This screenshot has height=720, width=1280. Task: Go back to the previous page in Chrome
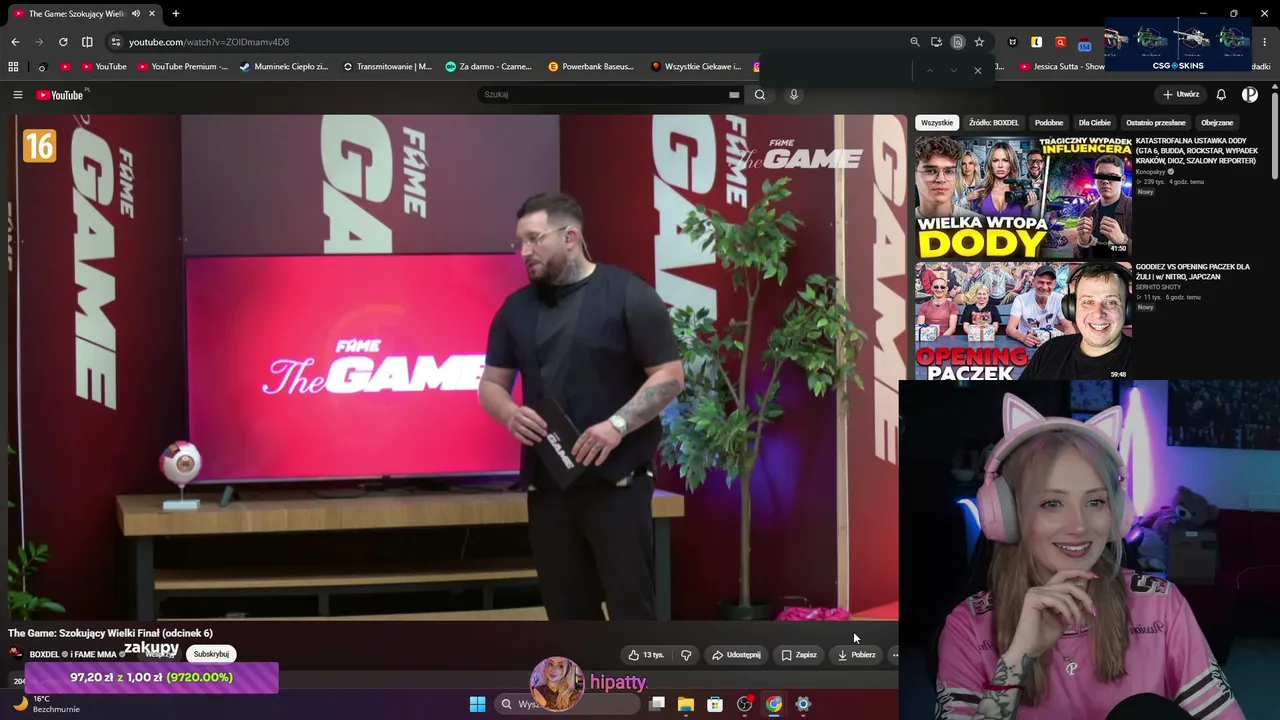point(15,42)
